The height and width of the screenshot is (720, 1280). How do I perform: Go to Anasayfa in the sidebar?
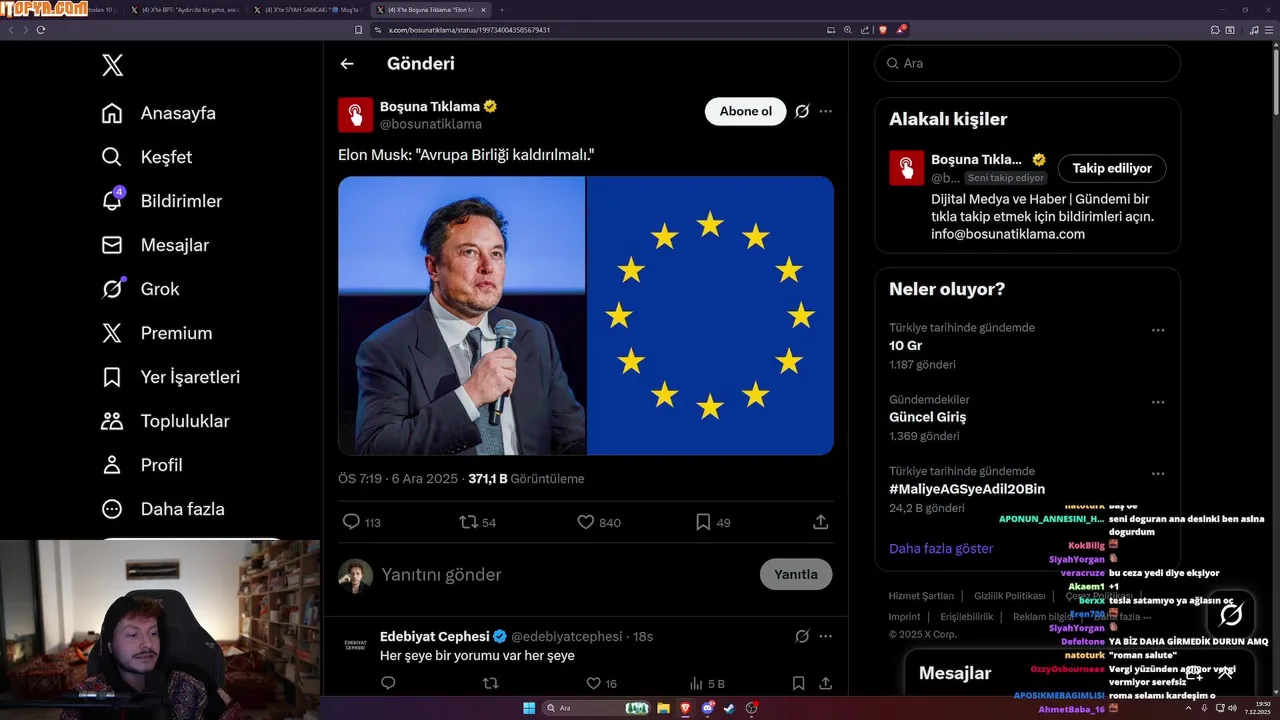click(x=159, y=113)
